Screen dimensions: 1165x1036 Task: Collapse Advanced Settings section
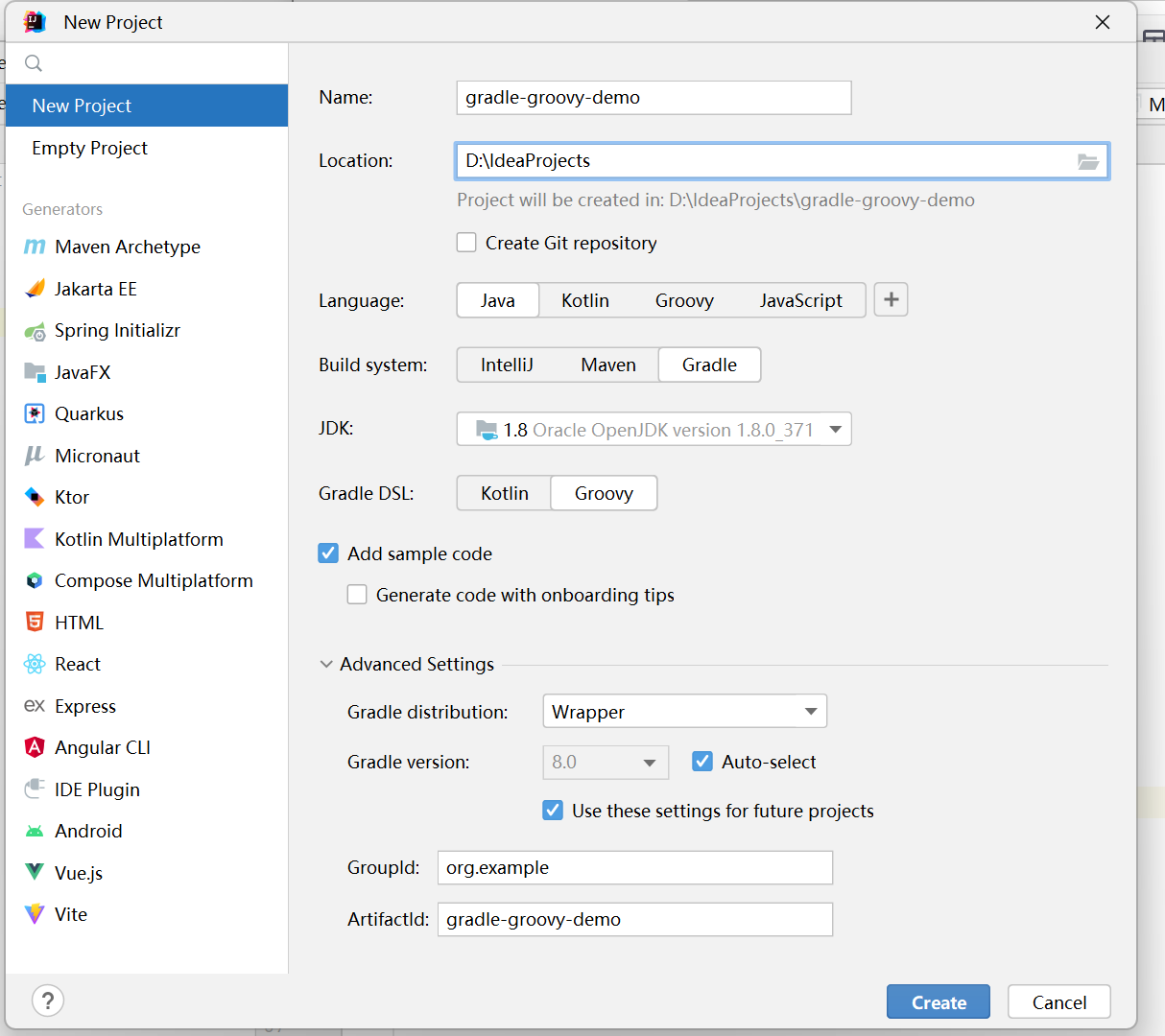326,664
